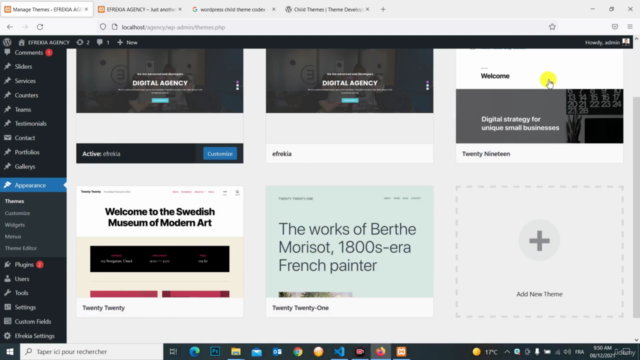This screenshot has width=640, height=360.
Task: Open XAMPP from taskbar
Action: tap(401, 351)
